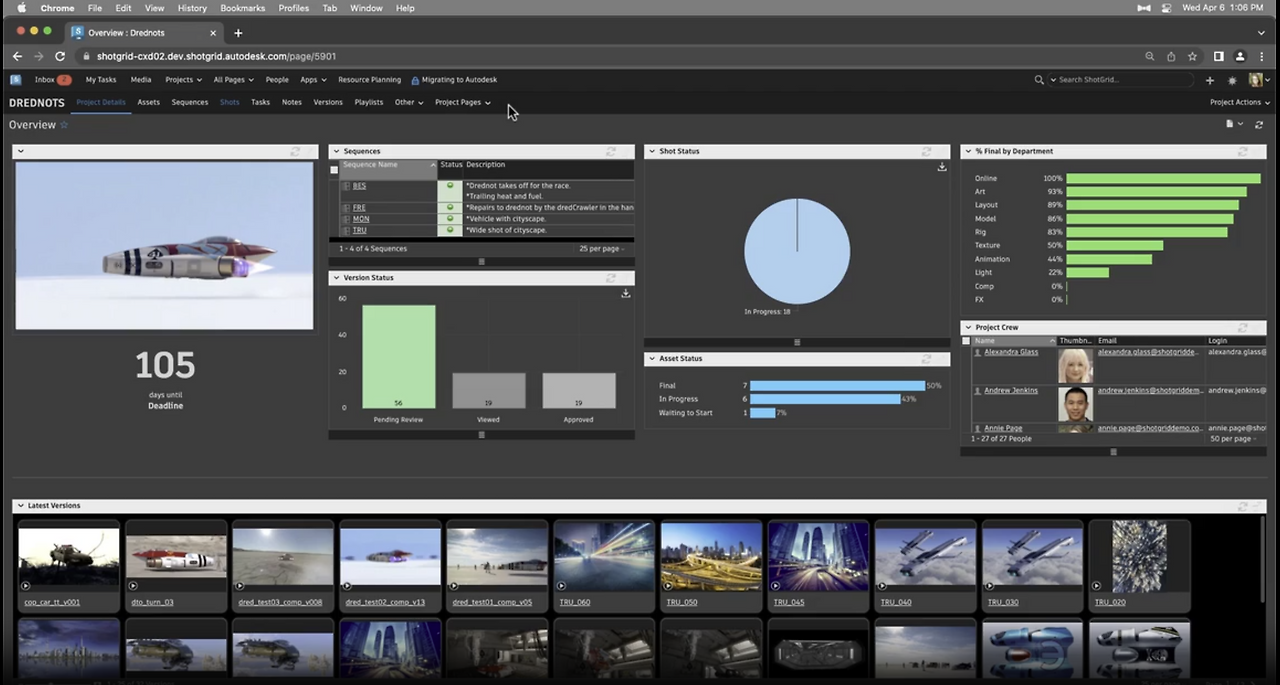Switch to the Assets tab
Screen dimensions: 1280x685
click(148, 102)
